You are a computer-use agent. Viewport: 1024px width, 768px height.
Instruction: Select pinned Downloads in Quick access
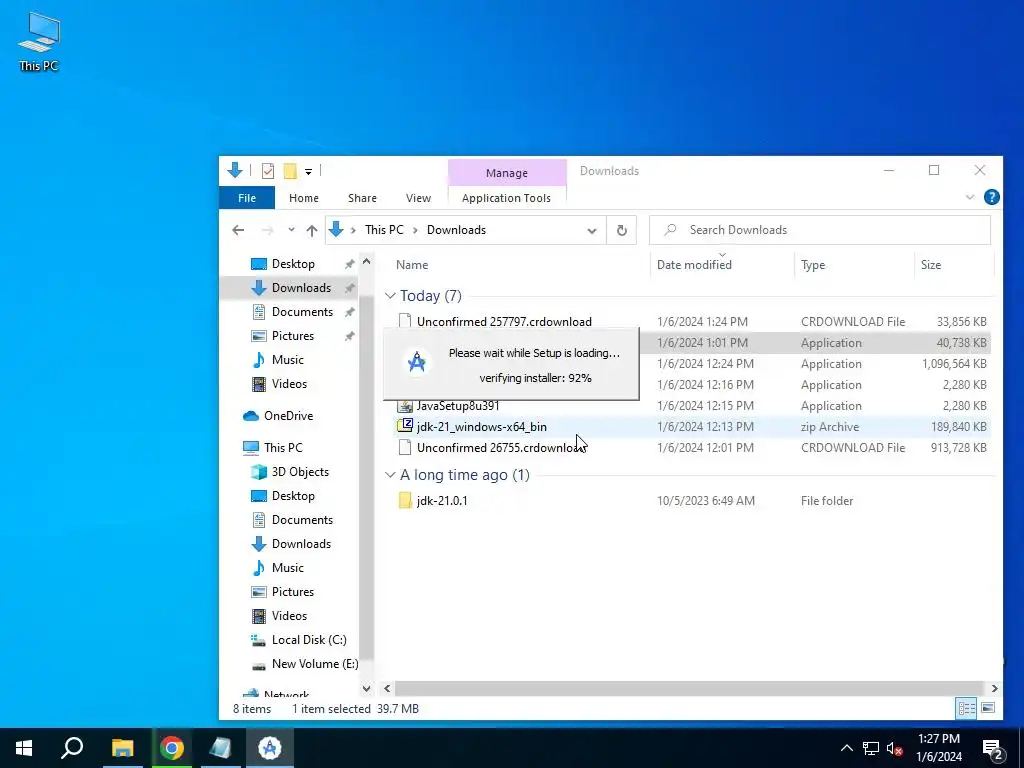pos(301,288)
